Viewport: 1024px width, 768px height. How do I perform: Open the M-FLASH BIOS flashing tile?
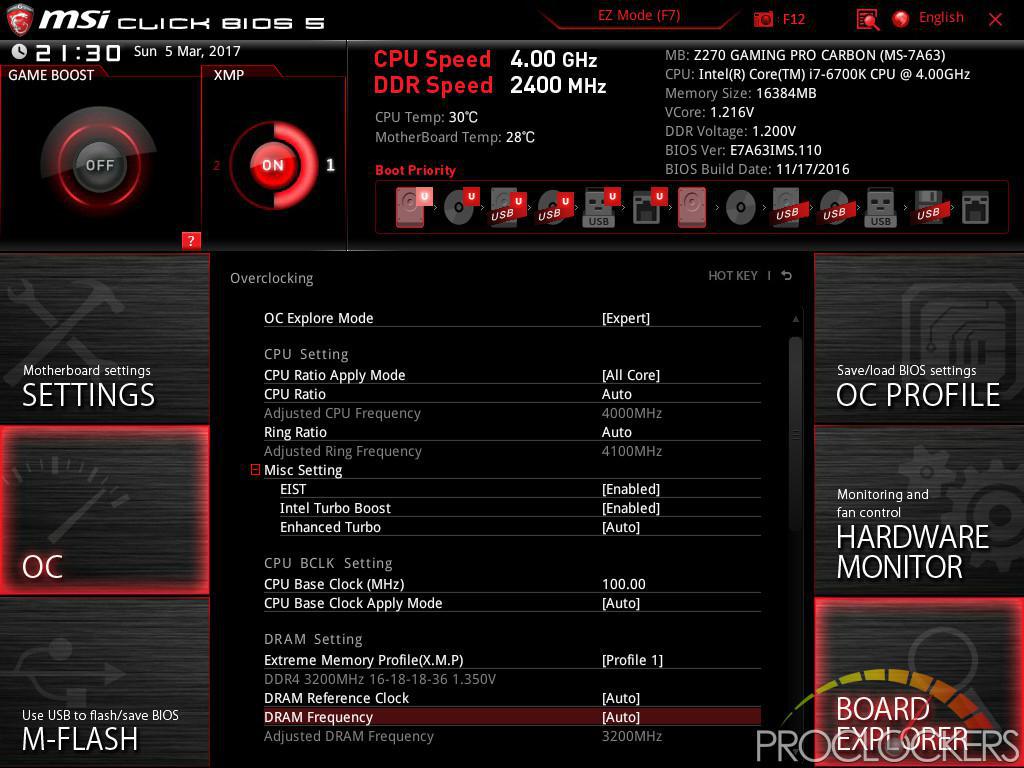pos(104,682)
